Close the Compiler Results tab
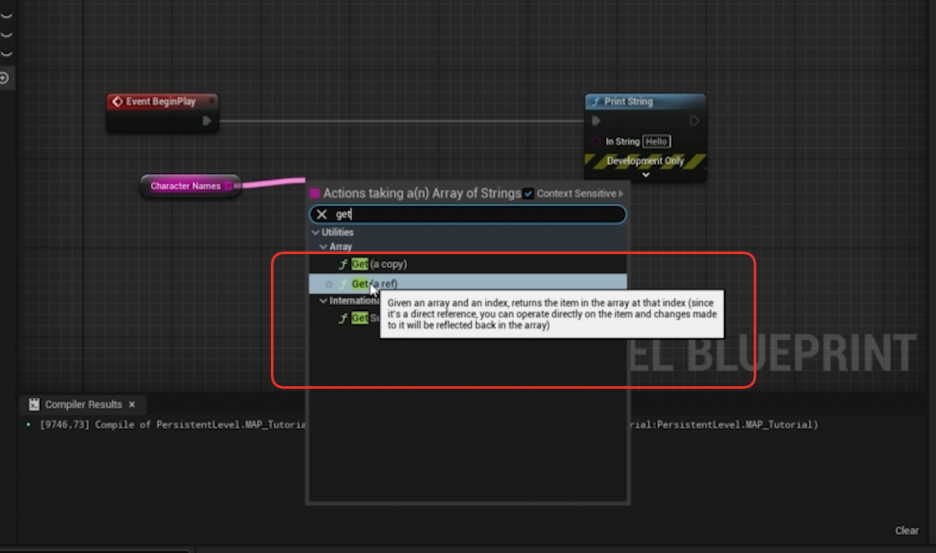Viewport: 936px width, 553px height. pos(132,404)
